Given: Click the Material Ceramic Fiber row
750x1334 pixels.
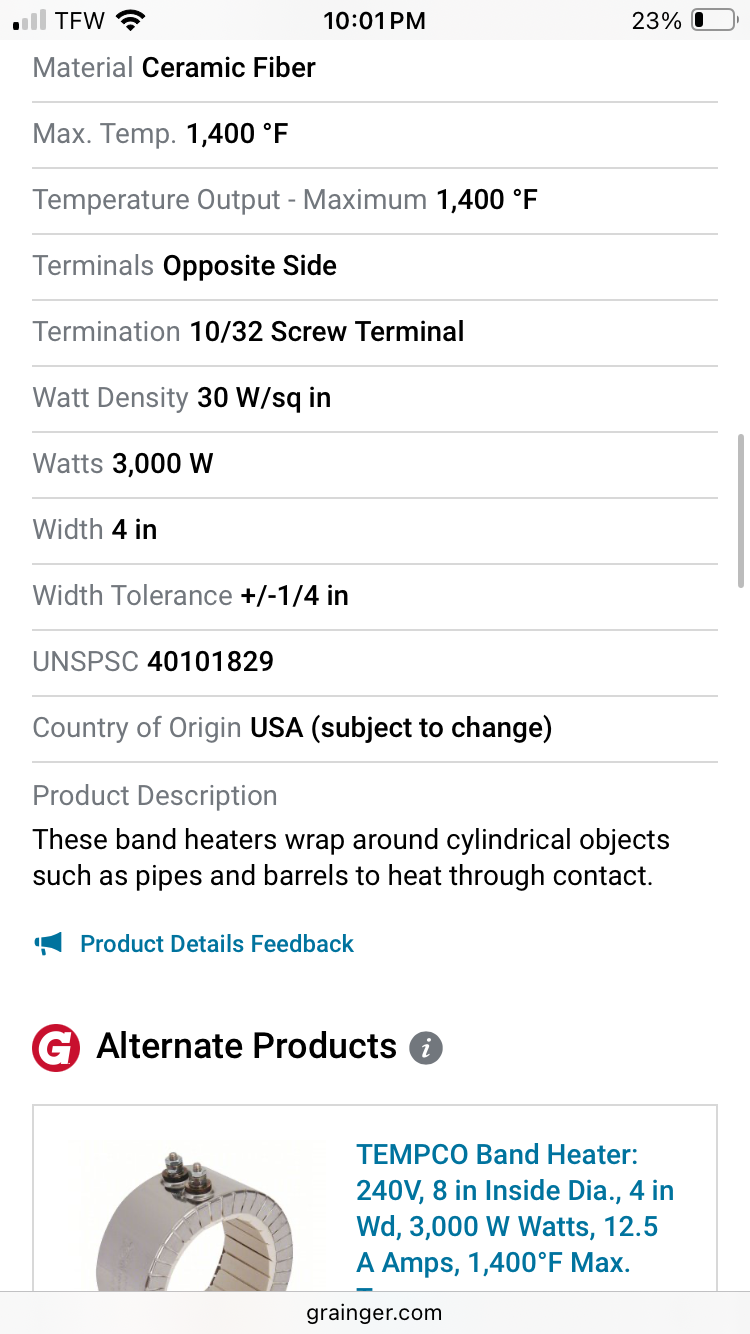Looking at the screenshot, I should pyautogui.click(x=174, y=68).
